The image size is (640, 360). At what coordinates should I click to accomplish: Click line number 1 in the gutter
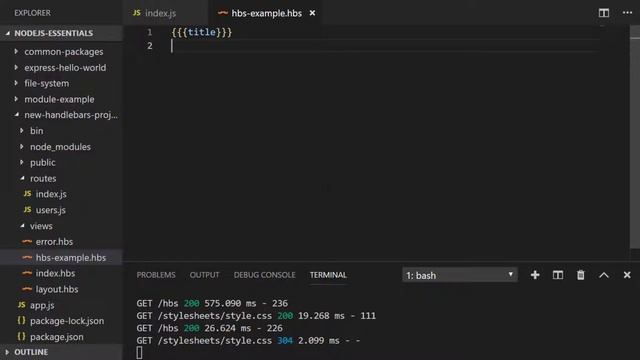click(x=149, y=32)
